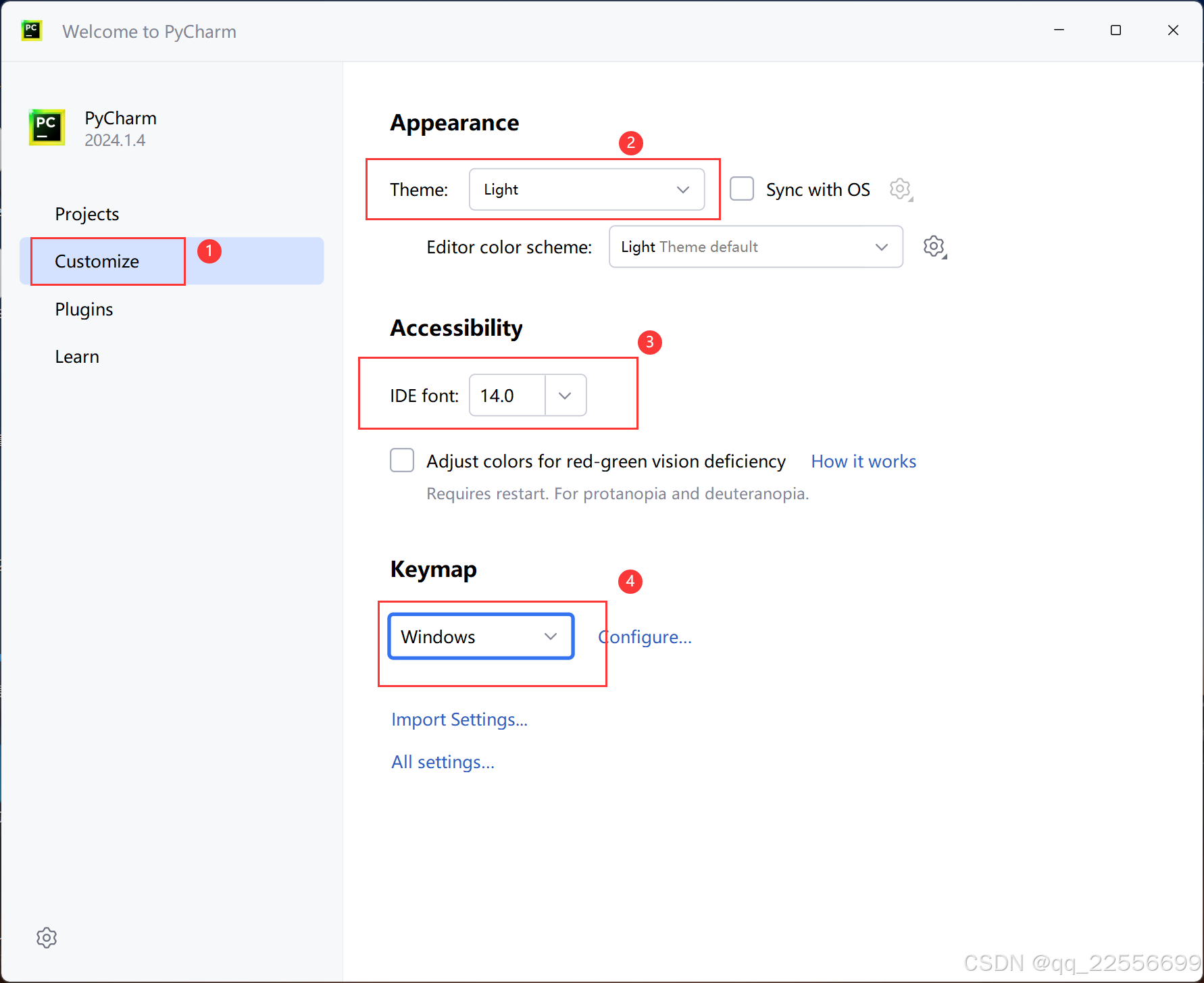Screen dimensions: 1204x983
Task: Open the Sync with OS gear settings
Action: [x=901, y=189]
